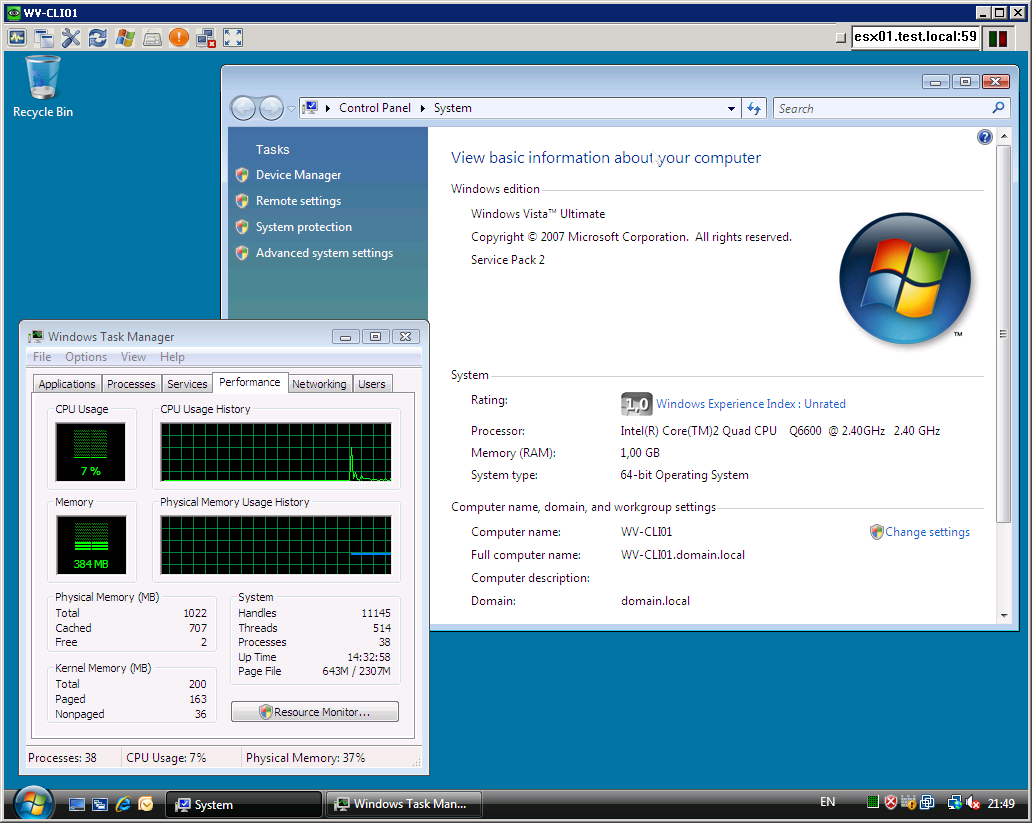The height and width of the screenshot is (823, 1032).
Task: Click the muted speaker tray icon
Action: (x=973, y=803)
